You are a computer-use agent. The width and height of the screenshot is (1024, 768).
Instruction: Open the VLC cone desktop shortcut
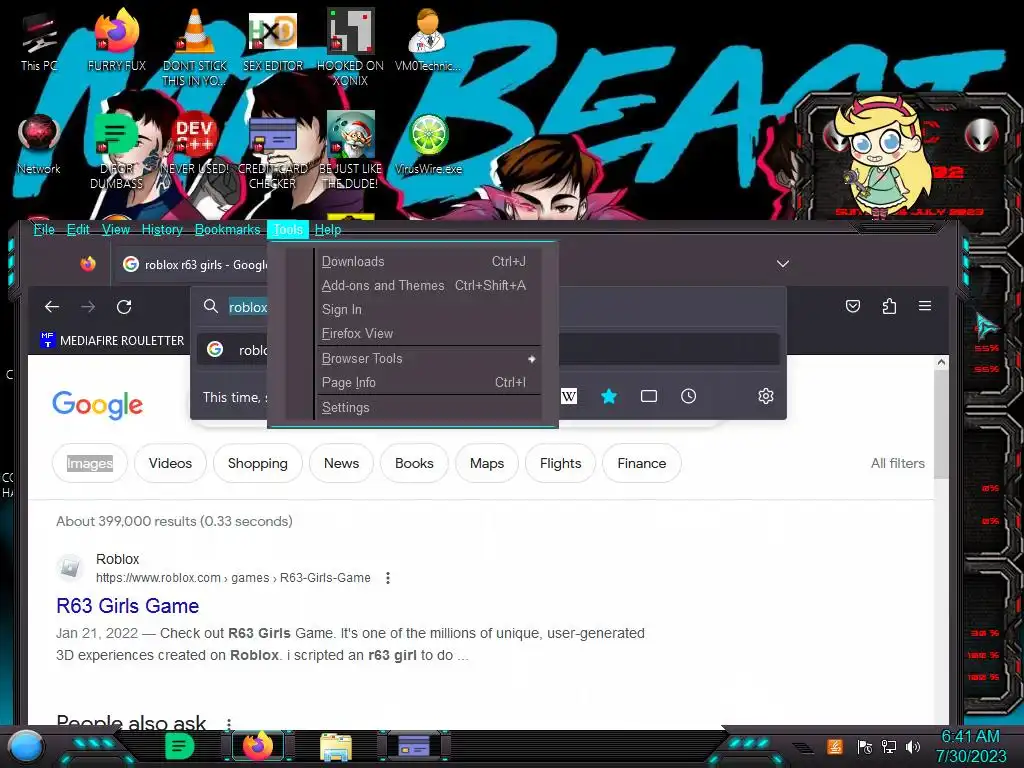click(195, 47)
